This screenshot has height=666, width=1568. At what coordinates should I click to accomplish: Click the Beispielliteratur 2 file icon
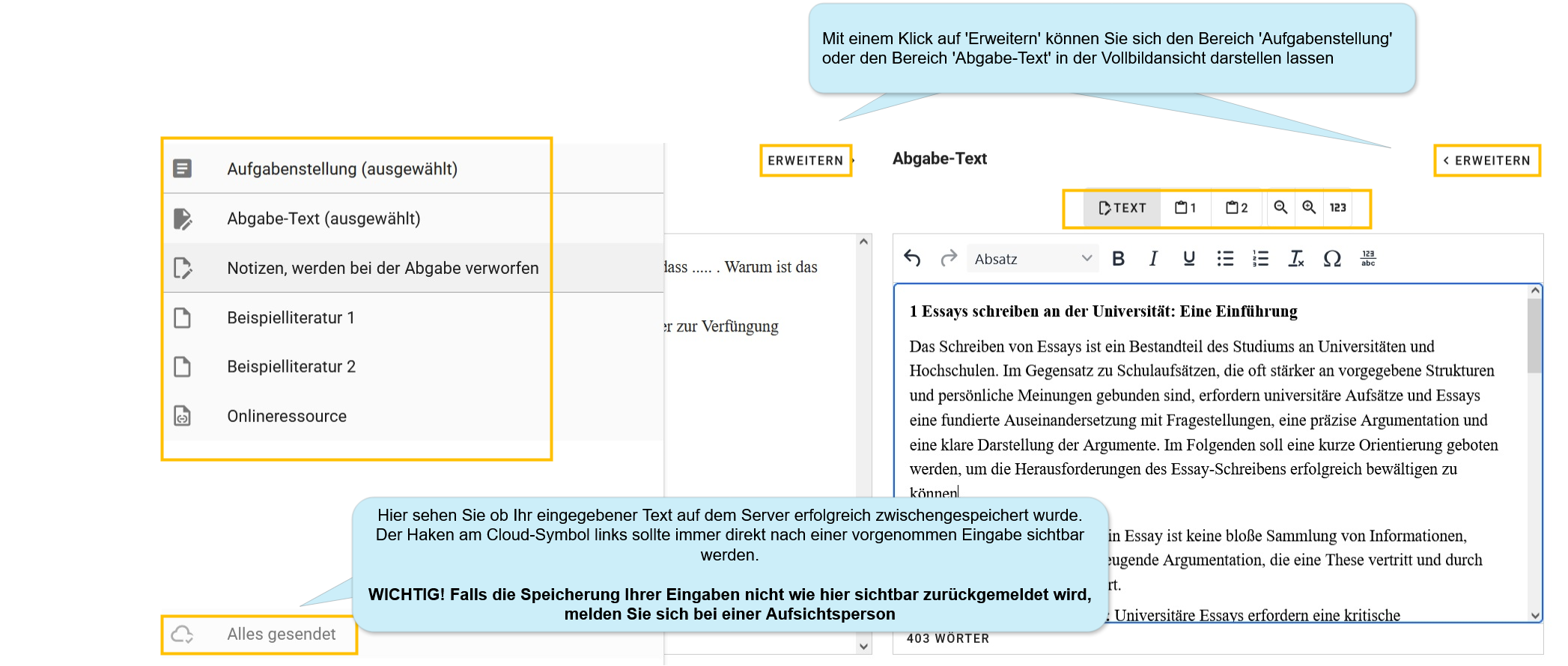(x=182, y=367)
